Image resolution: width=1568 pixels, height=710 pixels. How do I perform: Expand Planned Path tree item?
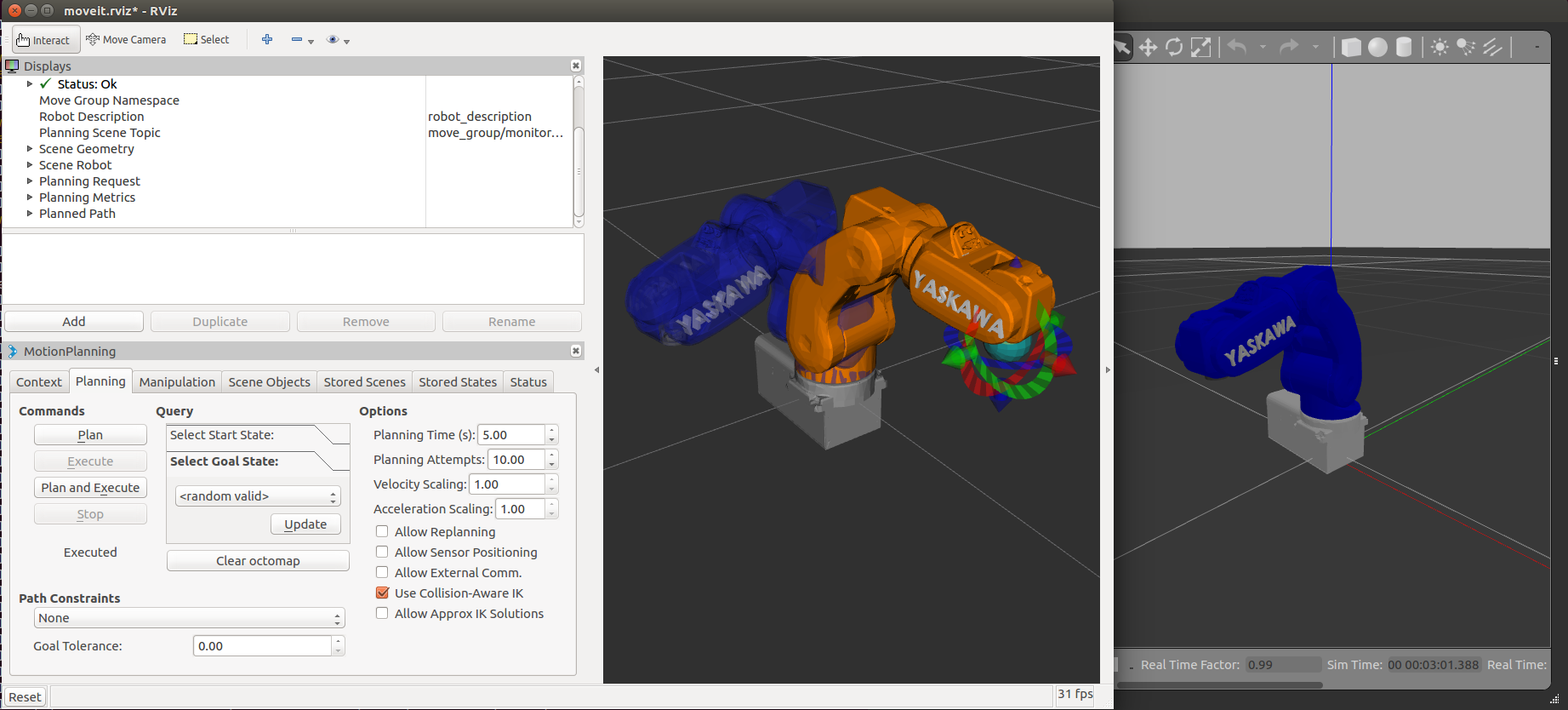[x=30, y=213]
